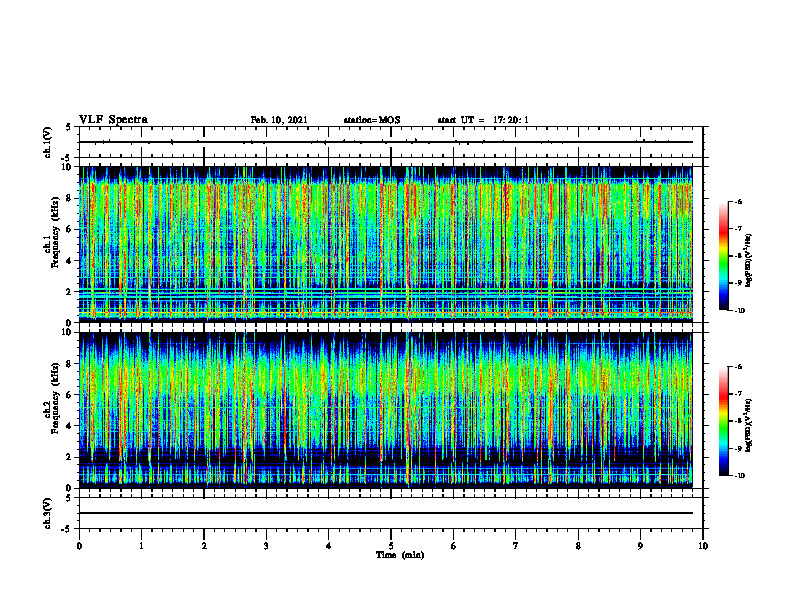Click the 'Time (min)' axis label
Image resolution: width=792 pixels, height=612 pixels.
(400, 555)
